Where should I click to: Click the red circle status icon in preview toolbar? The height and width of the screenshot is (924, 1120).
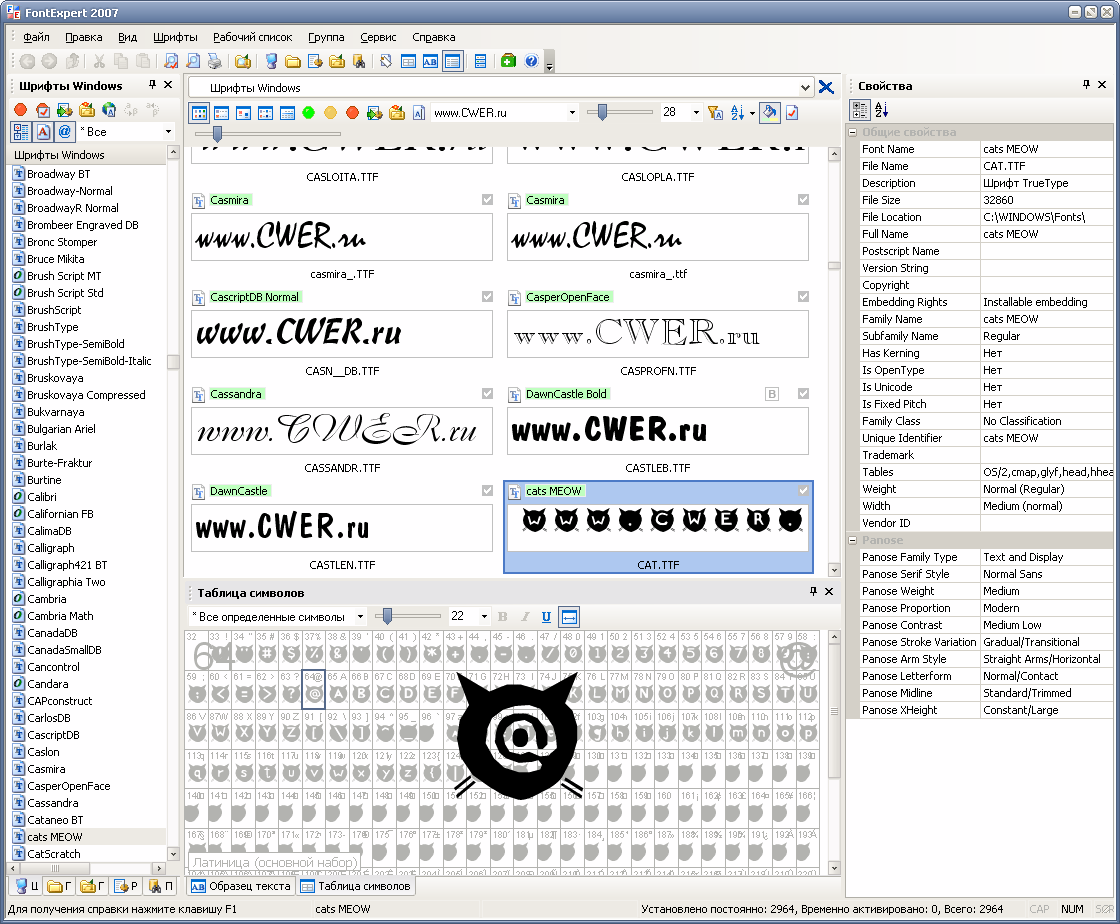coord(352,113)
